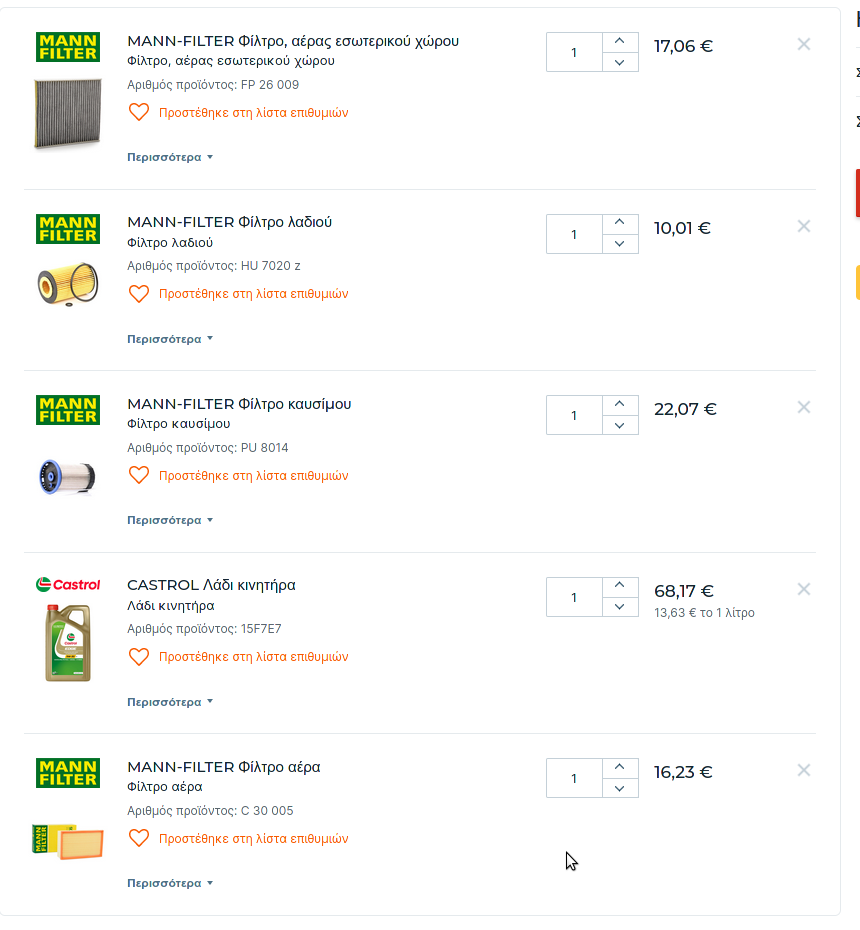Image resolution: width=860 pixels, height=930 pixels.
Task: Increase quantity of cabin air filter
Action: (x=620, y=42)
